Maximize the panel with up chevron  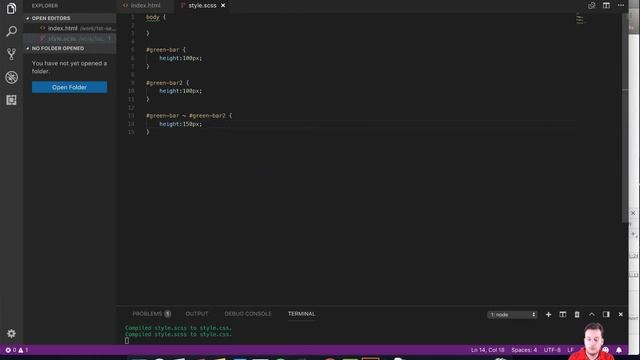pos(591,314)
